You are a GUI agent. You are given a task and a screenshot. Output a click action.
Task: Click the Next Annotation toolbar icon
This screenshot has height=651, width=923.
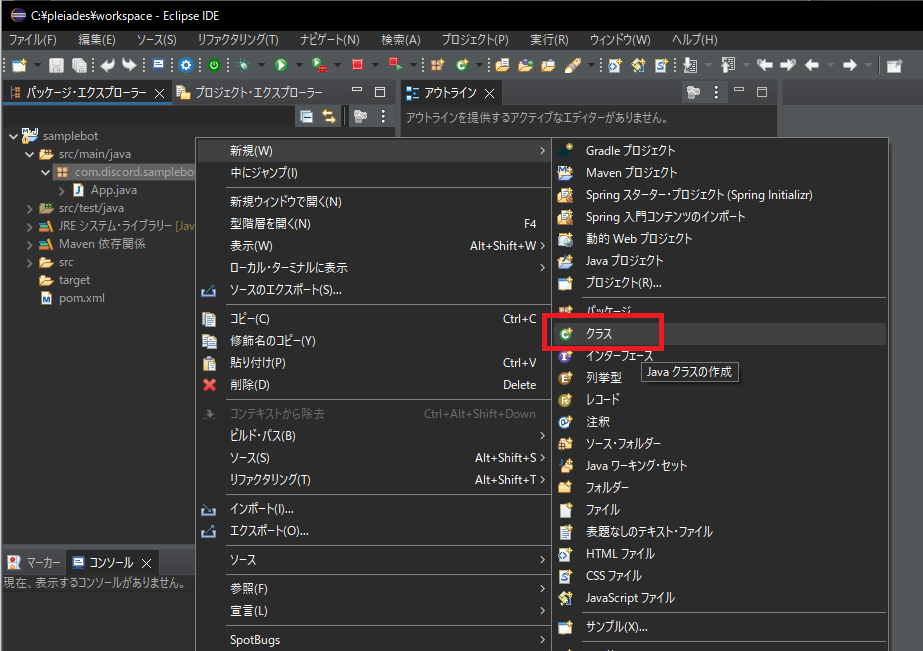[x=690, y=65]
